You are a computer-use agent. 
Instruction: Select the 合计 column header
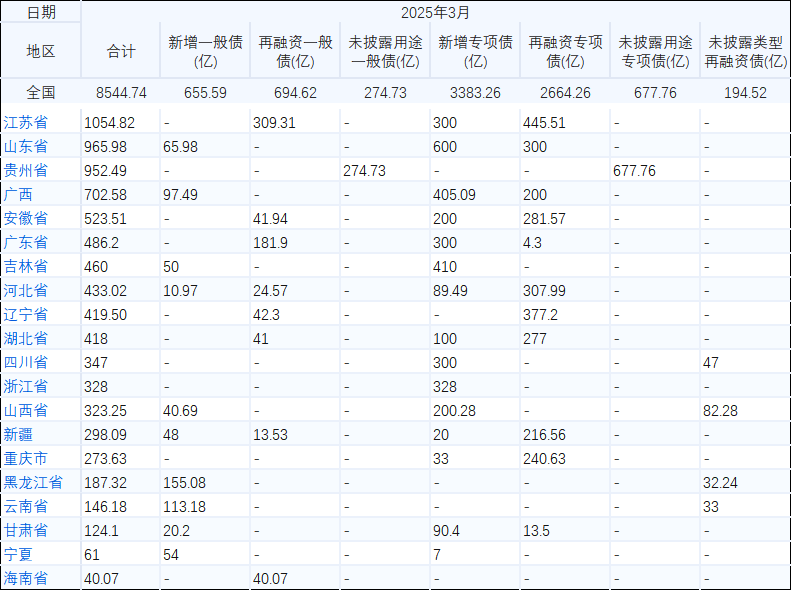tap(121, 51)
